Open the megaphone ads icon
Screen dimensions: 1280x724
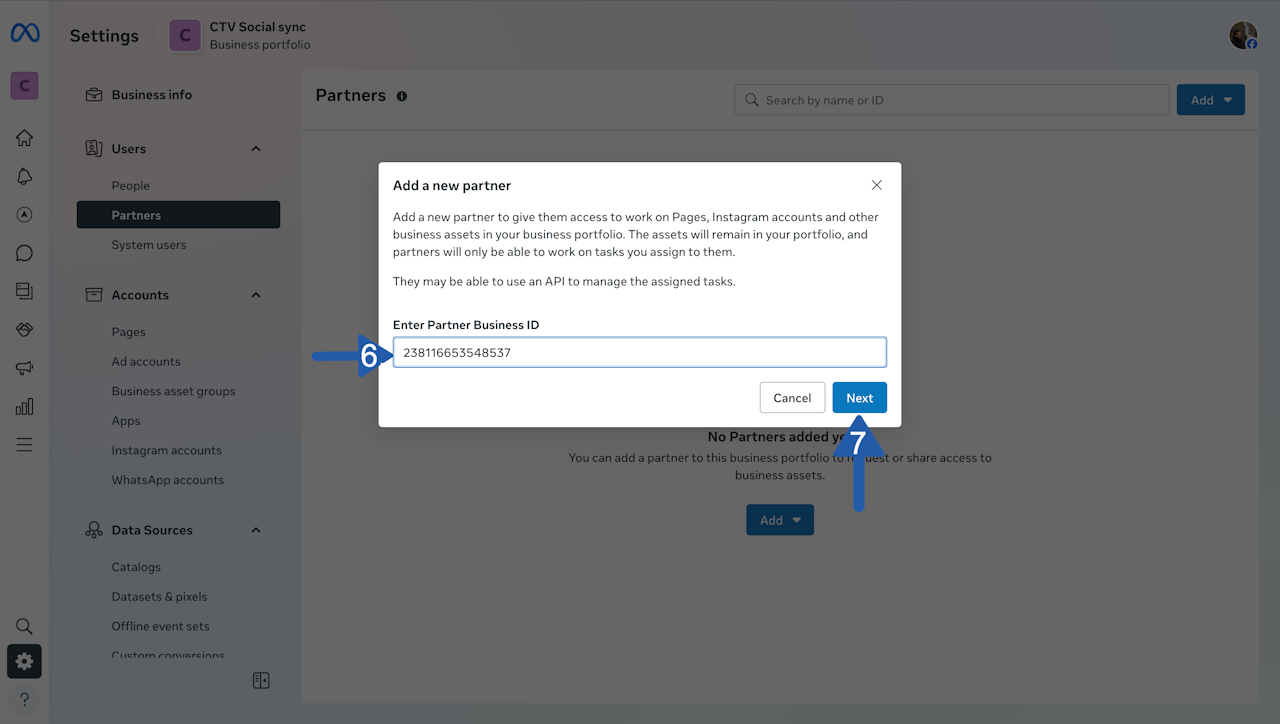tap(24, 368)
